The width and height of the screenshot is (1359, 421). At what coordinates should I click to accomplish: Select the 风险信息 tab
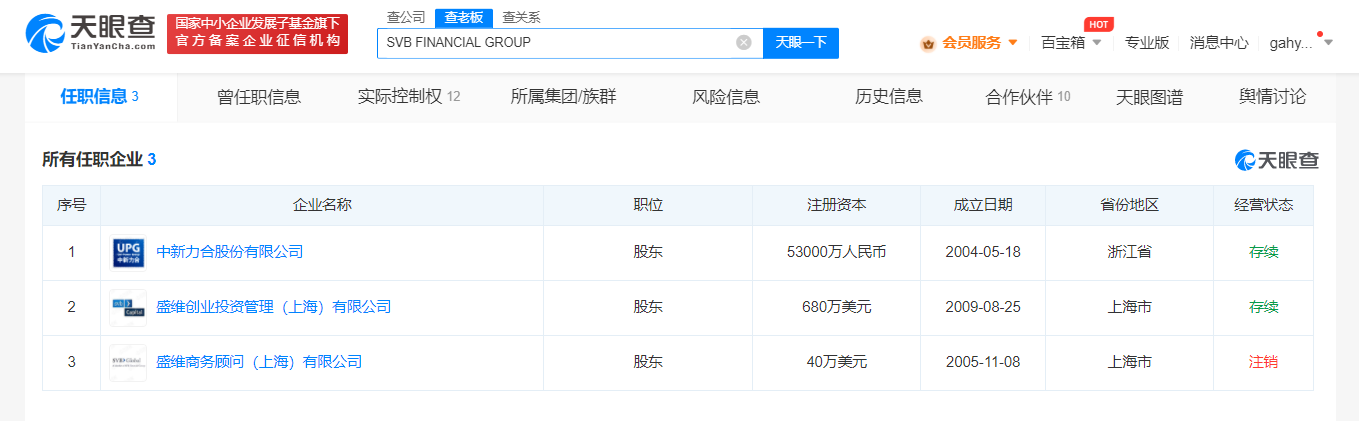point(726,97)
